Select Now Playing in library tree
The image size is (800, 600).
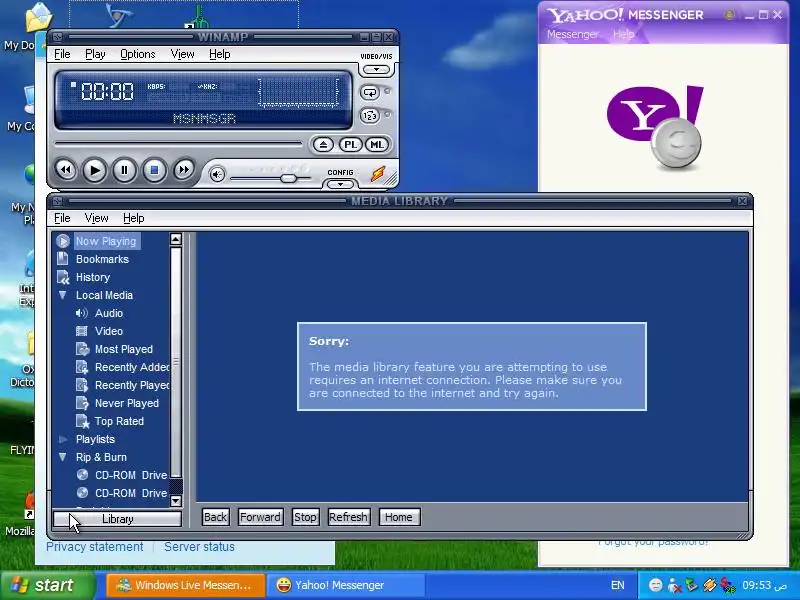[x=106, y=241]
